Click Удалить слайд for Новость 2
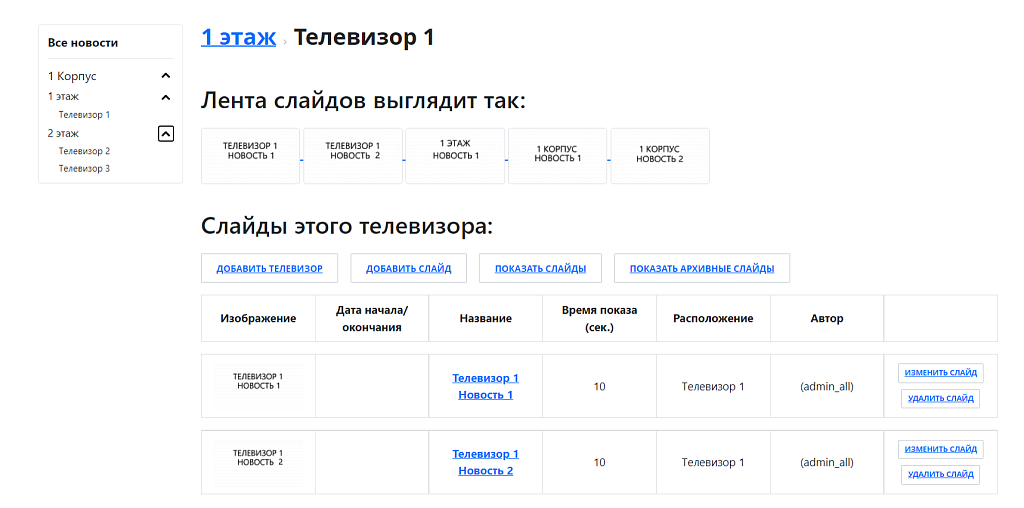Viewport: 1024px width, 508px height. 940,475
